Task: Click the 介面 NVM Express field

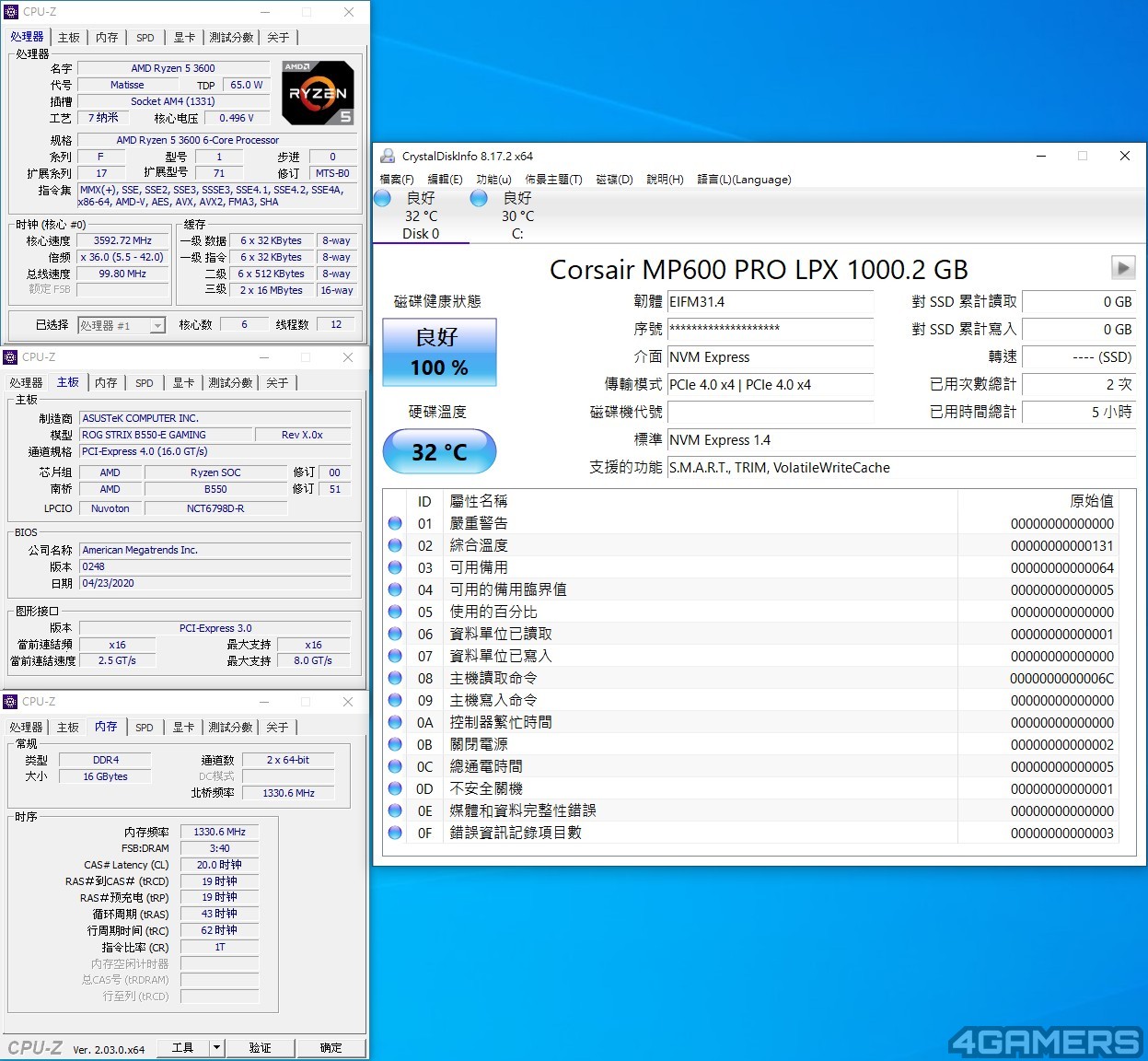Action: pyautogui.click(x=770, y=357)
